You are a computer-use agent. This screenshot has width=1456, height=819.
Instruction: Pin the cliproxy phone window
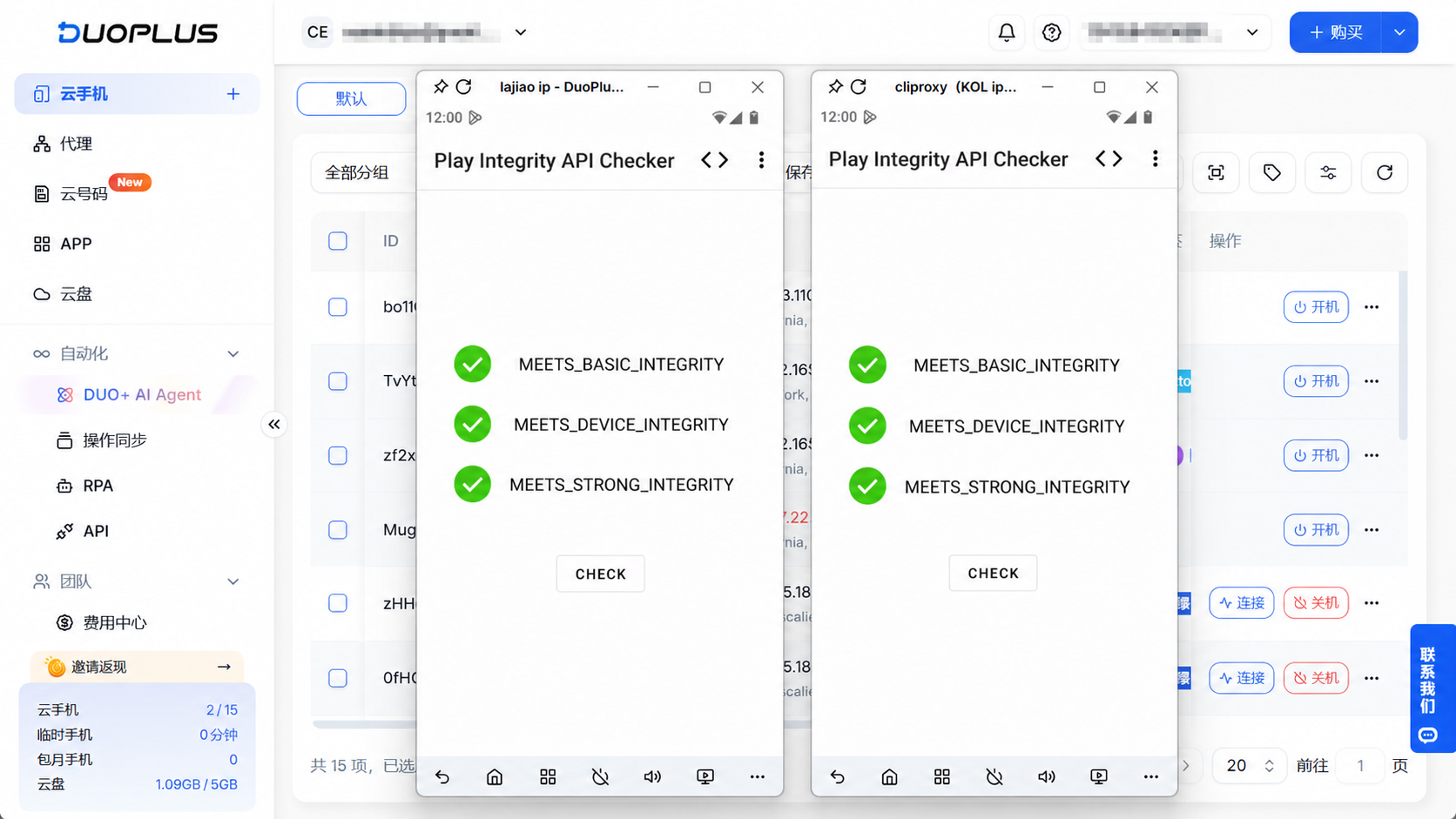pos(835,86)
